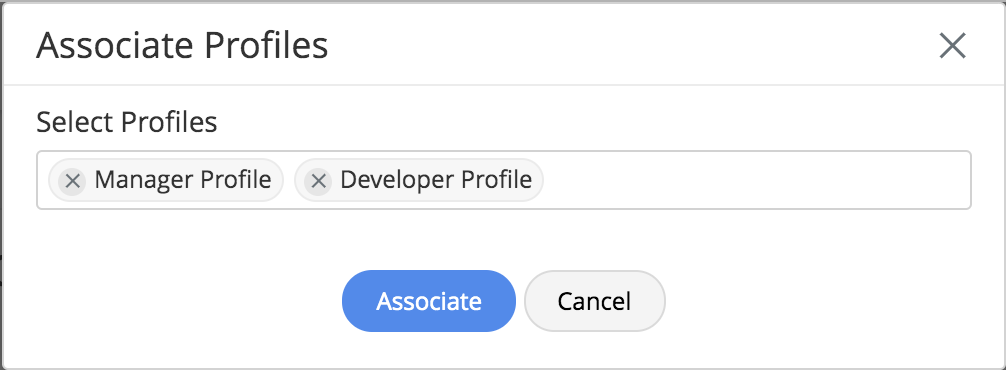Image resolution: width=1006 pixels, height=370 pixels.
Task: Close the Associate Profiles dialog
Action: click(x=952, y=46)
